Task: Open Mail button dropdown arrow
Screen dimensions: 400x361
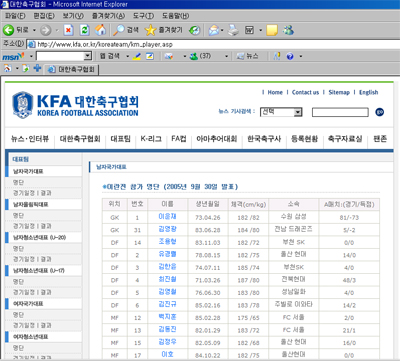Action: [x=222, y=30]
